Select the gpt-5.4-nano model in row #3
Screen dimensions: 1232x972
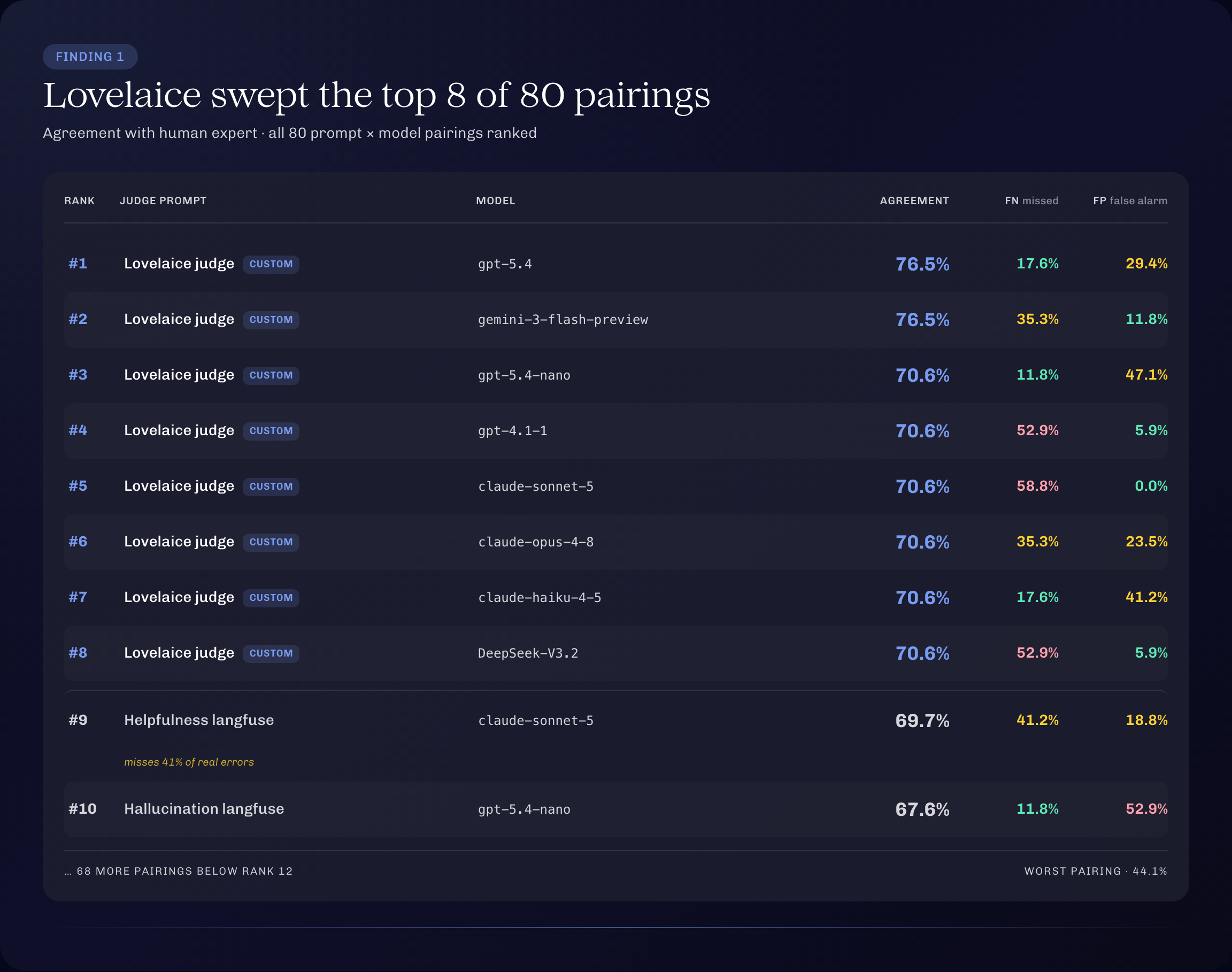pos(524,376)
